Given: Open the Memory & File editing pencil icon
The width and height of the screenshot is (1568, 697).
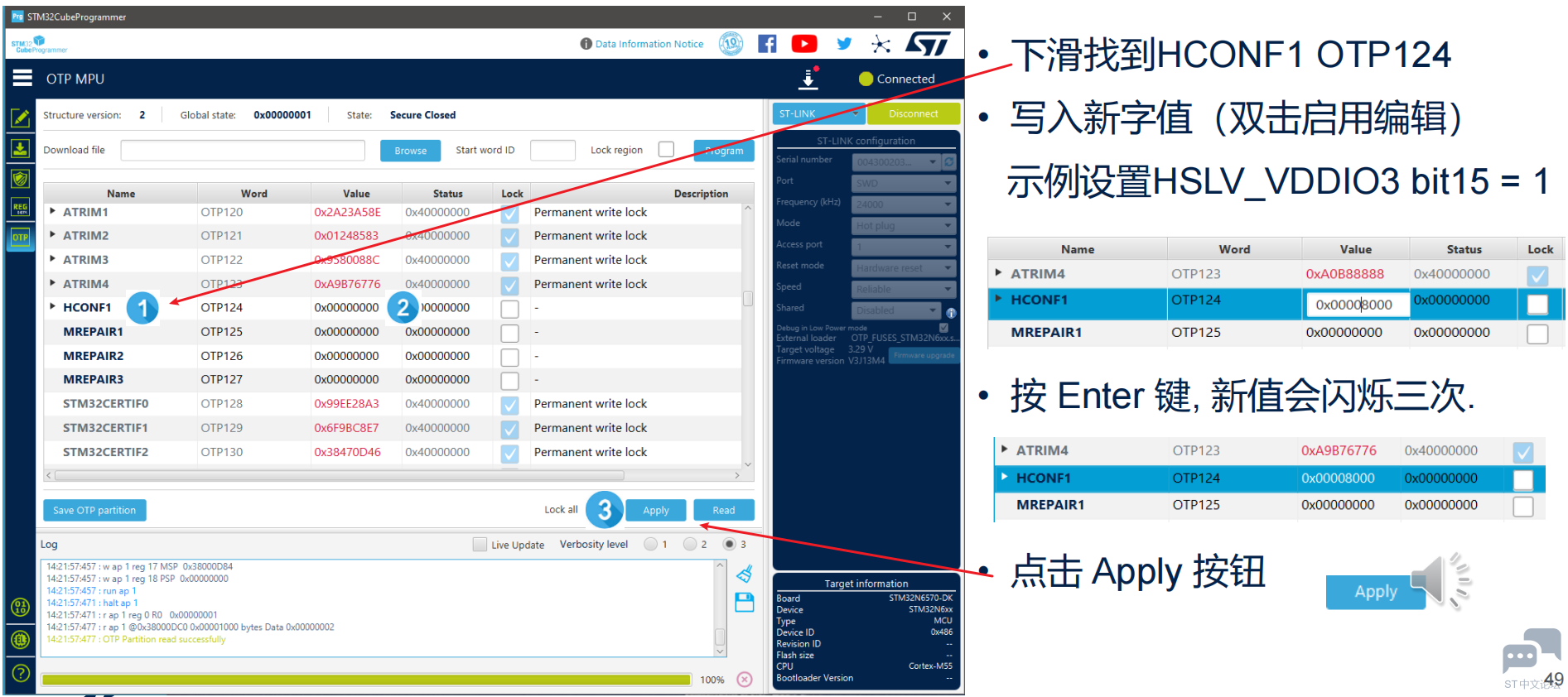Looking at the screenshot, I should click(x=21, y=118).
